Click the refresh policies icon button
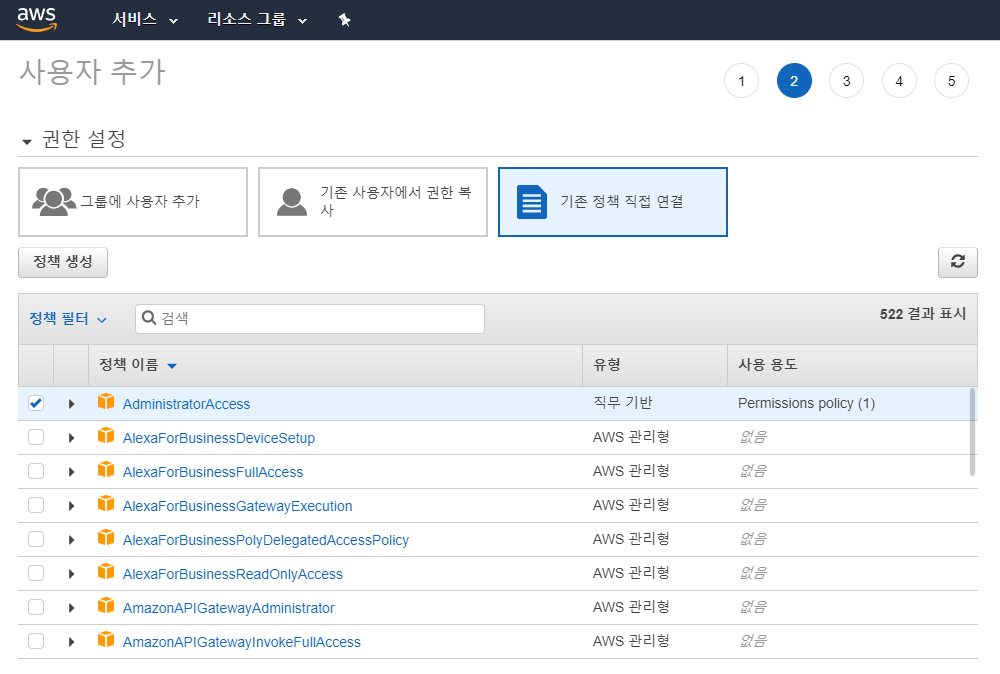This screenshot has height=674, width=1000. coord(957,262)
